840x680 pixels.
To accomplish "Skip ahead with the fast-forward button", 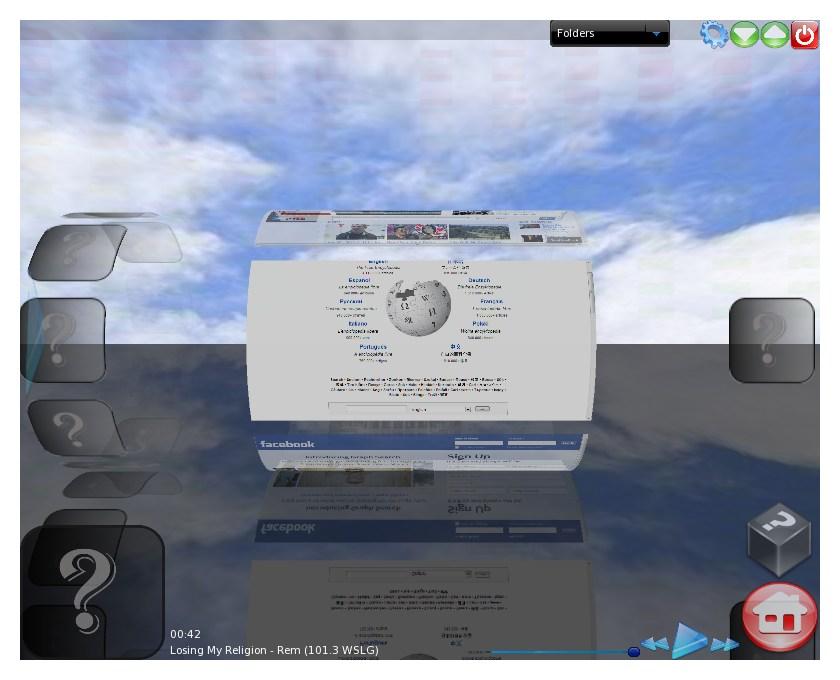I will pos(724,644).
